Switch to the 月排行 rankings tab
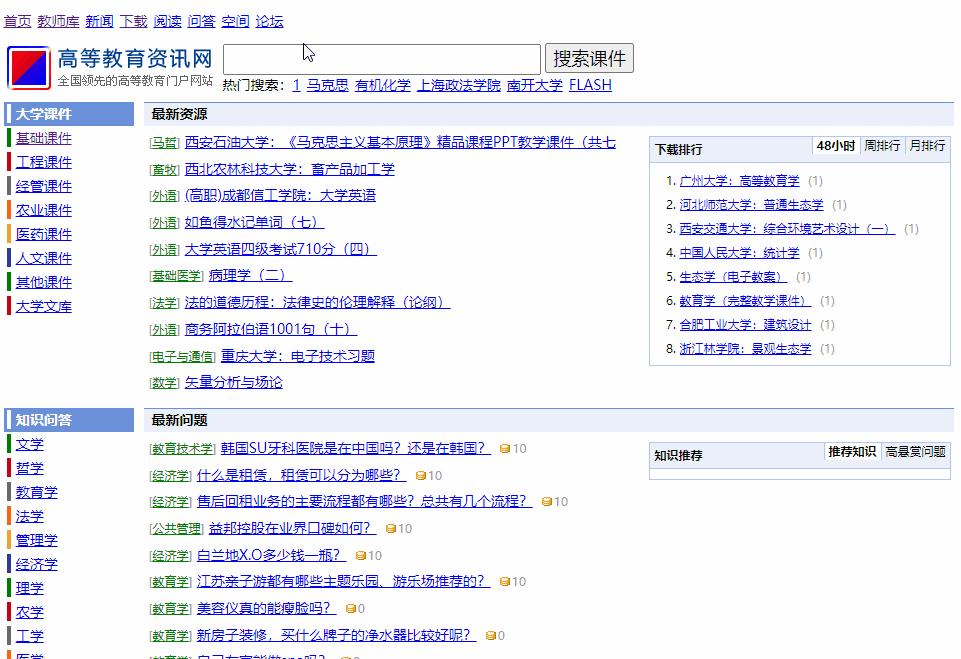The width and height of the screenshot is (961, 659). (x=927, y=146)
